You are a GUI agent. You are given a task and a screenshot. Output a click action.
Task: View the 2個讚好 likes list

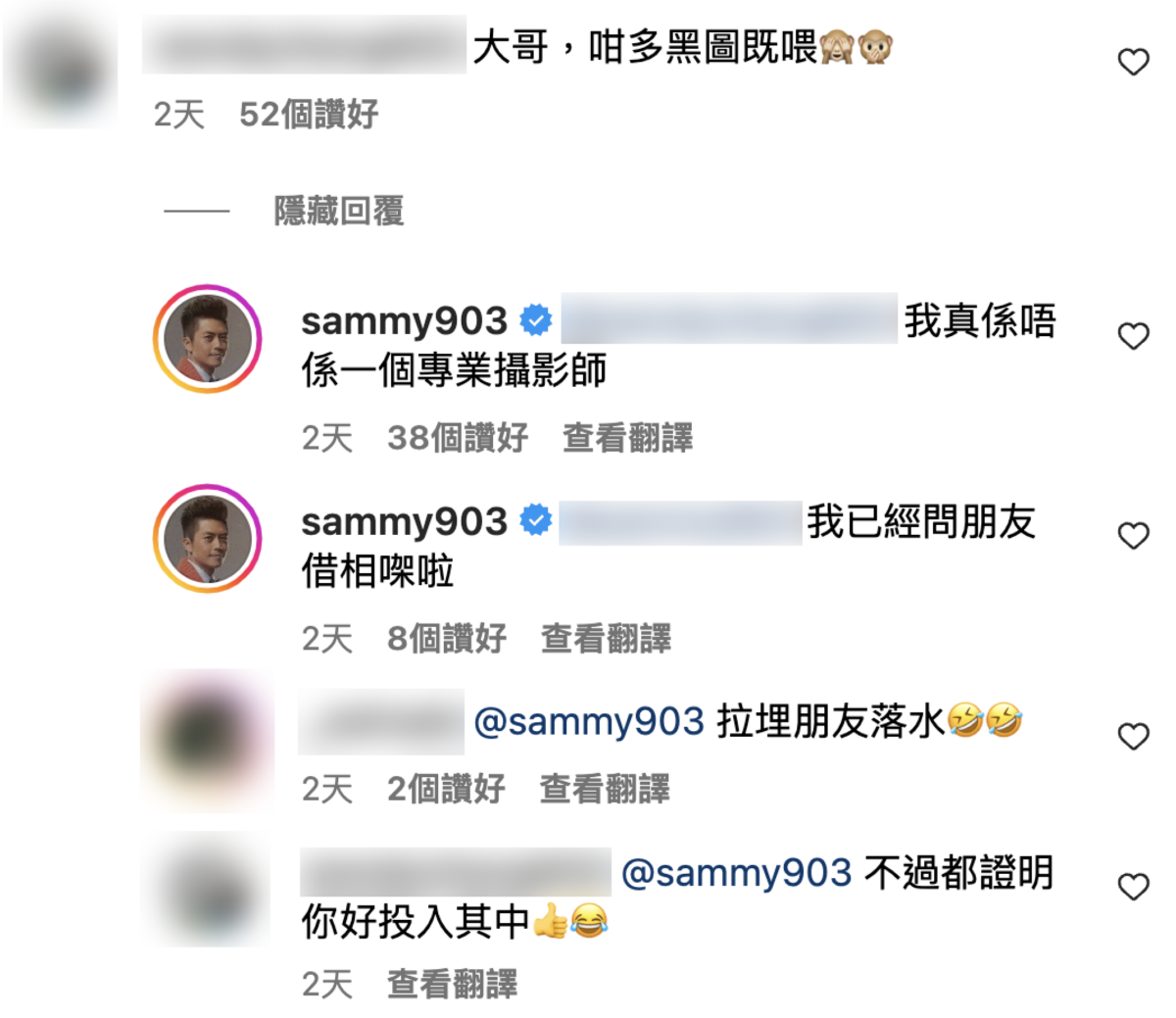[x=446, y=788]
